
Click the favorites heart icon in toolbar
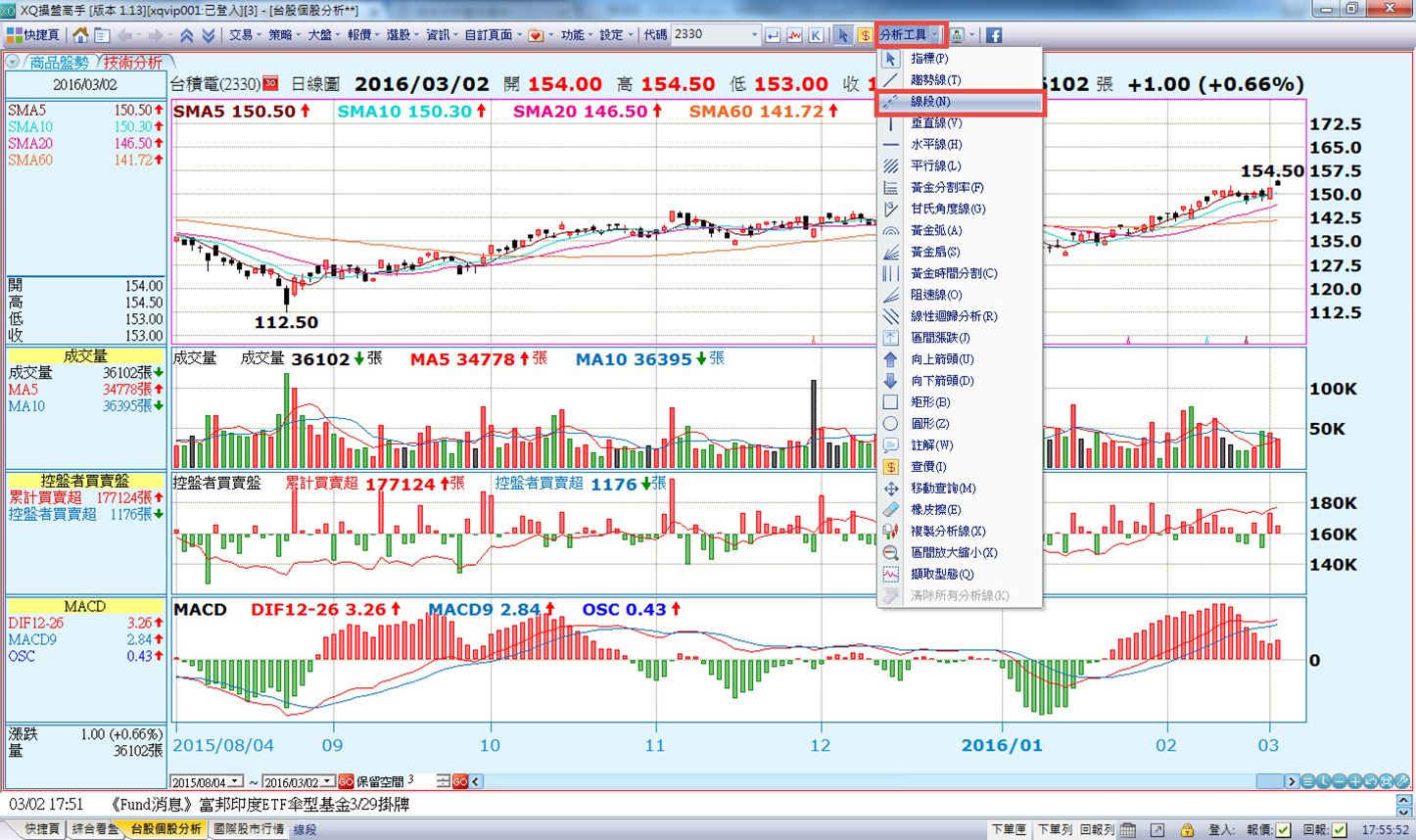536,35
